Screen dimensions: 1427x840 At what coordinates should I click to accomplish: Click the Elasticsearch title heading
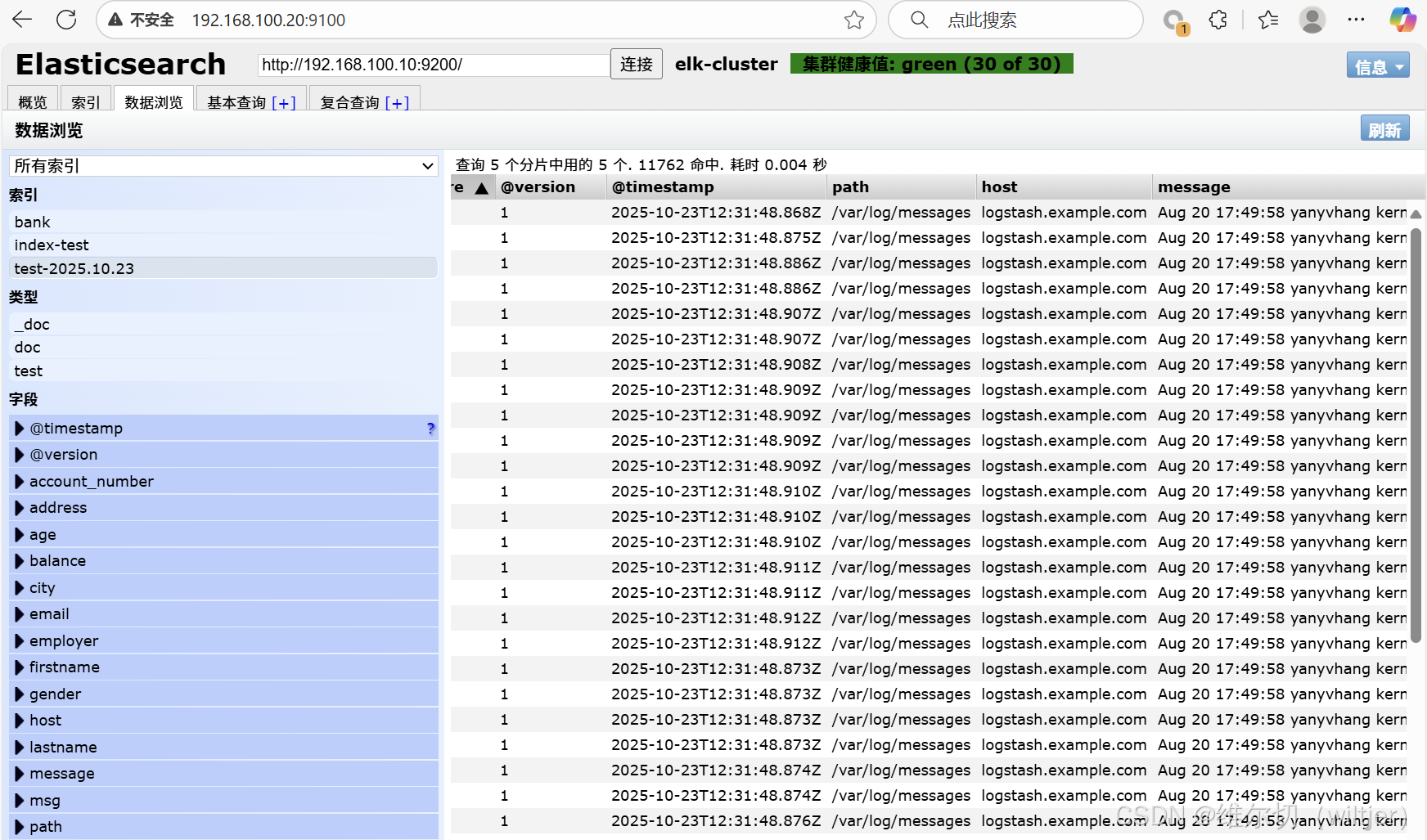(120, 64)
